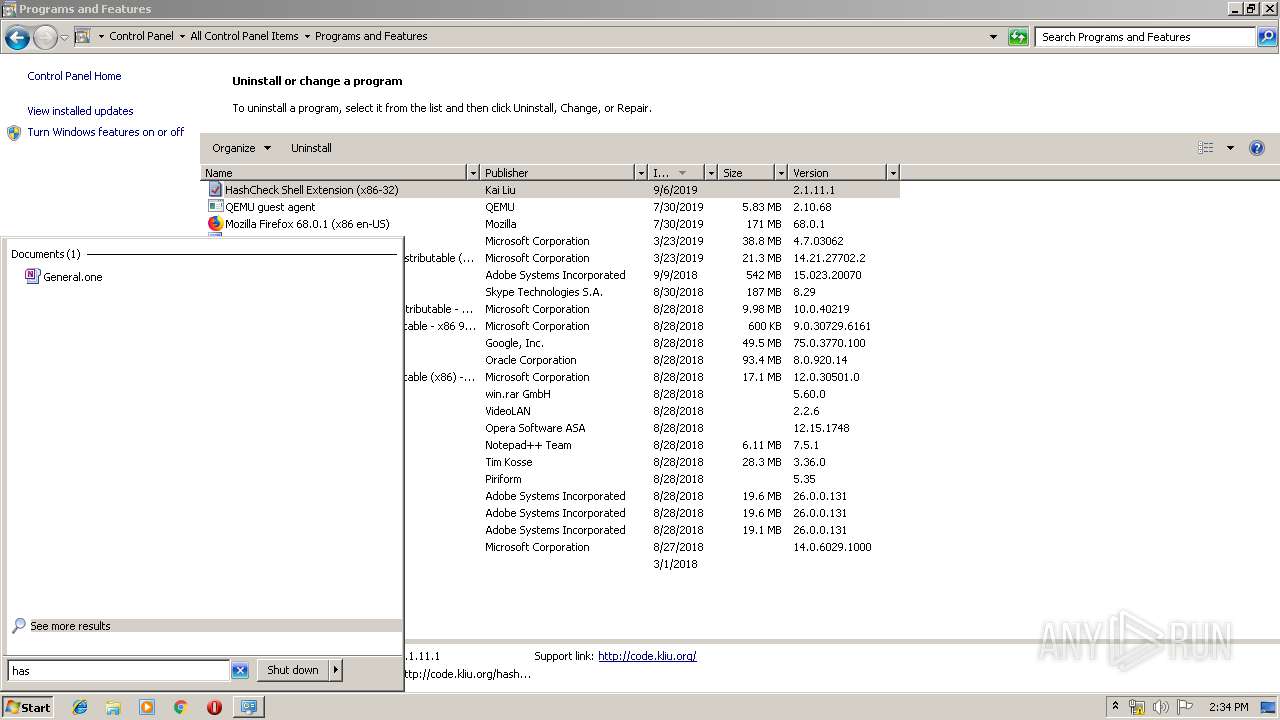
Task: Click the HashCheck Shell Extension program icon
Action: pos(215,189)
